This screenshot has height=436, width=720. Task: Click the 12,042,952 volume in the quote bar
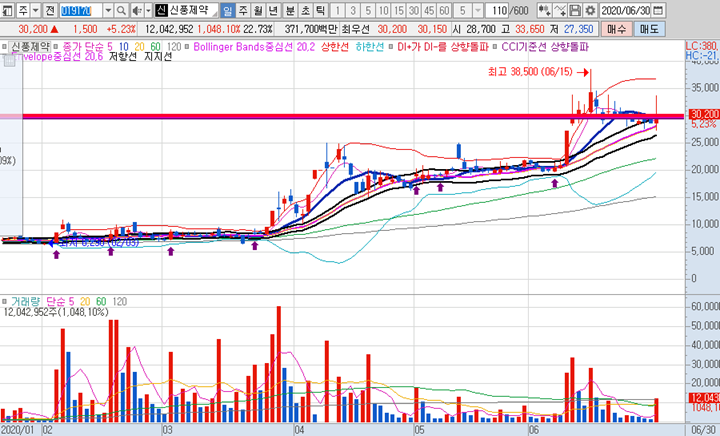click(169, 29)
